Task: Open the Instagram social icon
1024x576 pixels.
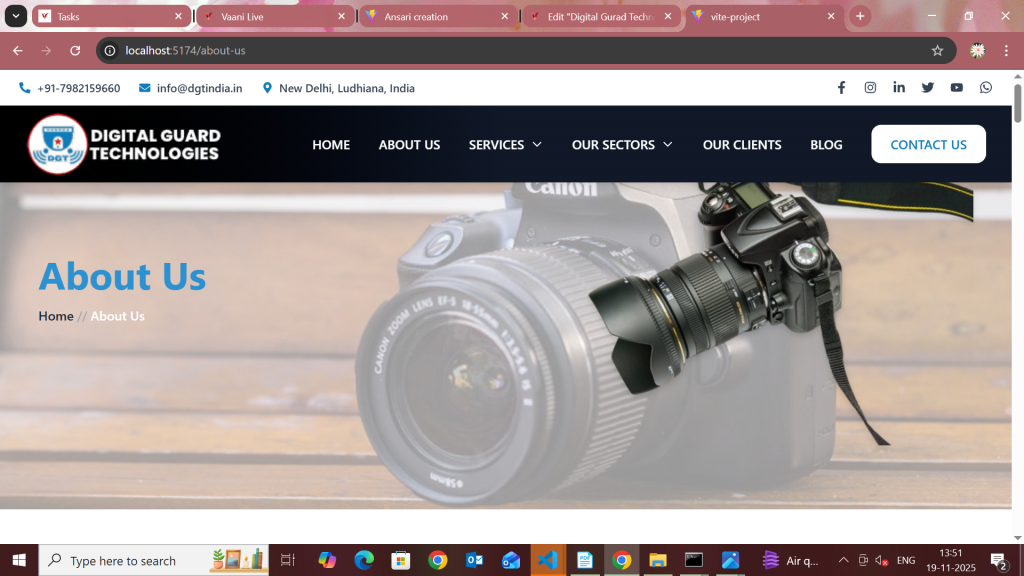Action: (x=870, y=88)
